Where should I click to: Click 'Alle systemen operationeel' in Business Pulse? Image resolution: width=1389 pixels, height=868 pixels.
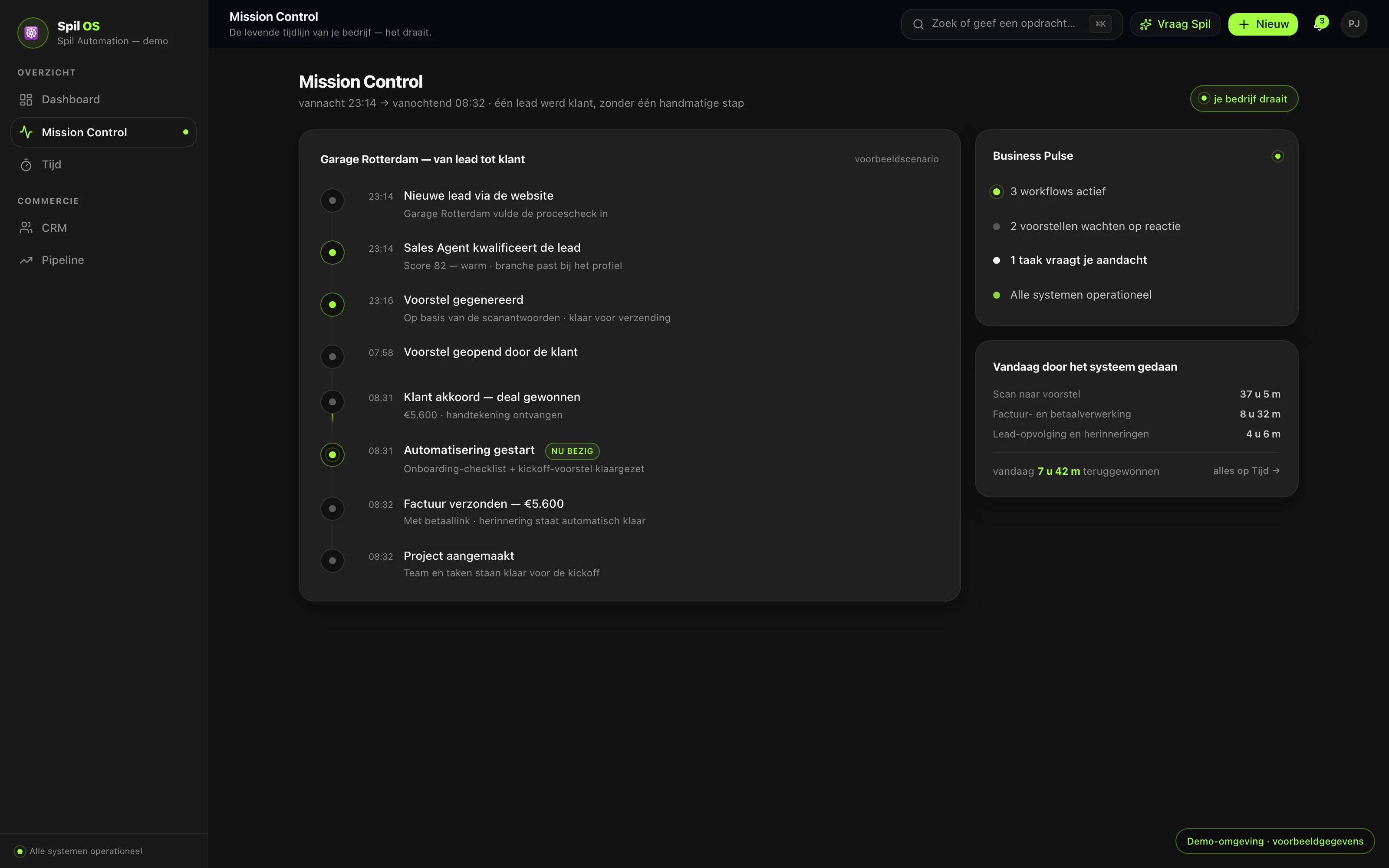pos(1081,295)
